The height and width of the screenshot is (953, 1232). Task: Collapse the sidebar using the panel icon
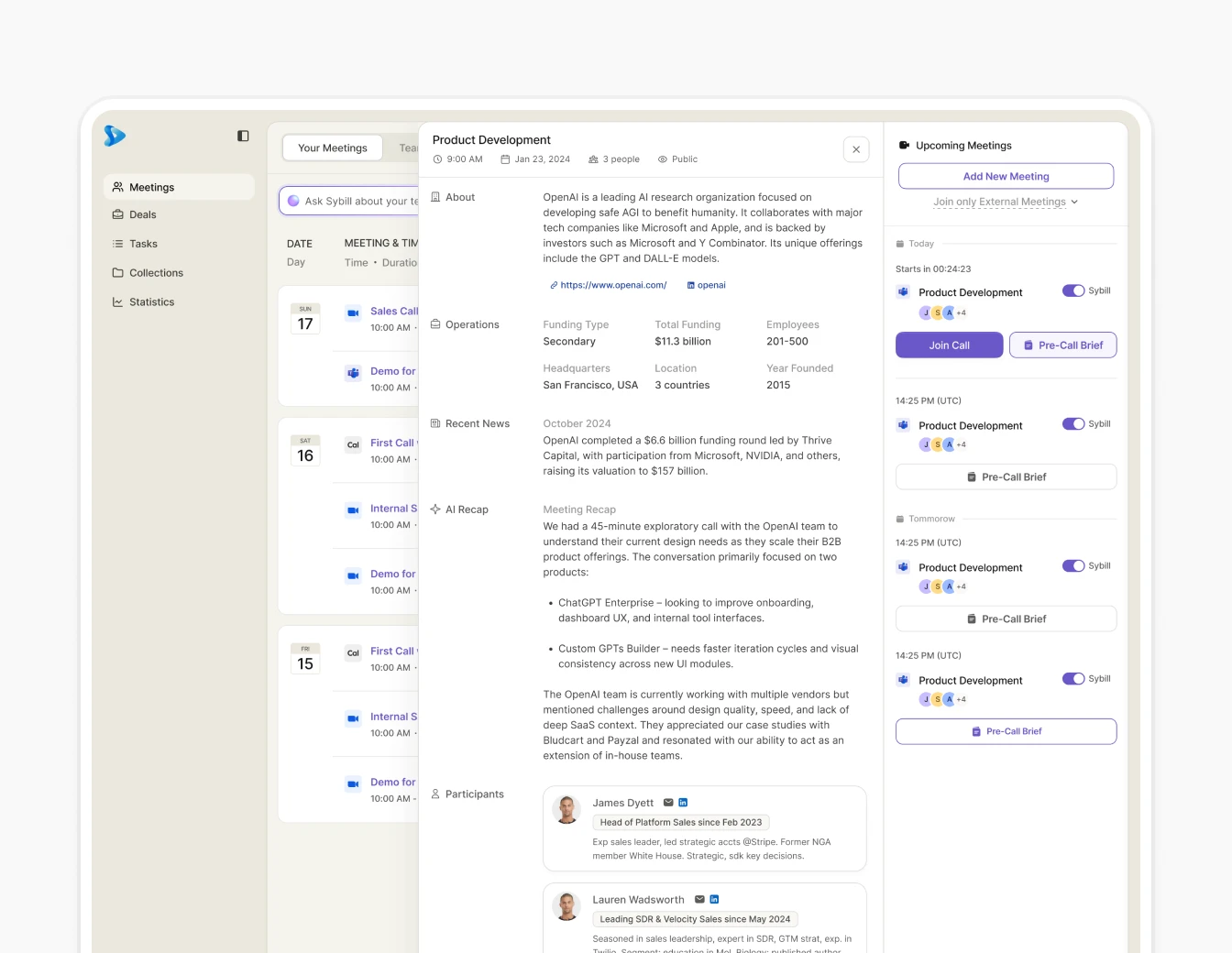[x=243, y=136]
